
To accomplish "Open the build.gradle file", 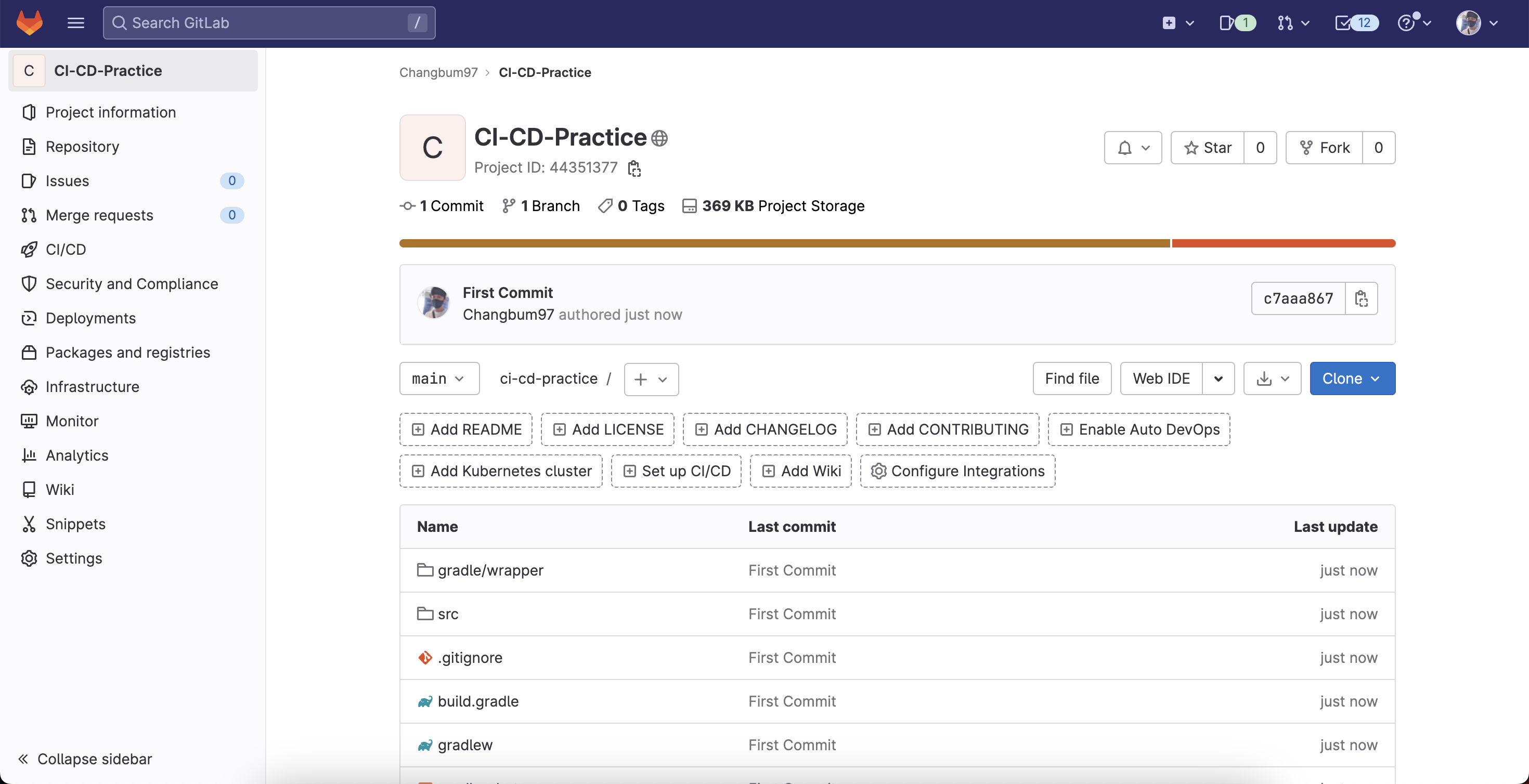I will coord(478,701).
